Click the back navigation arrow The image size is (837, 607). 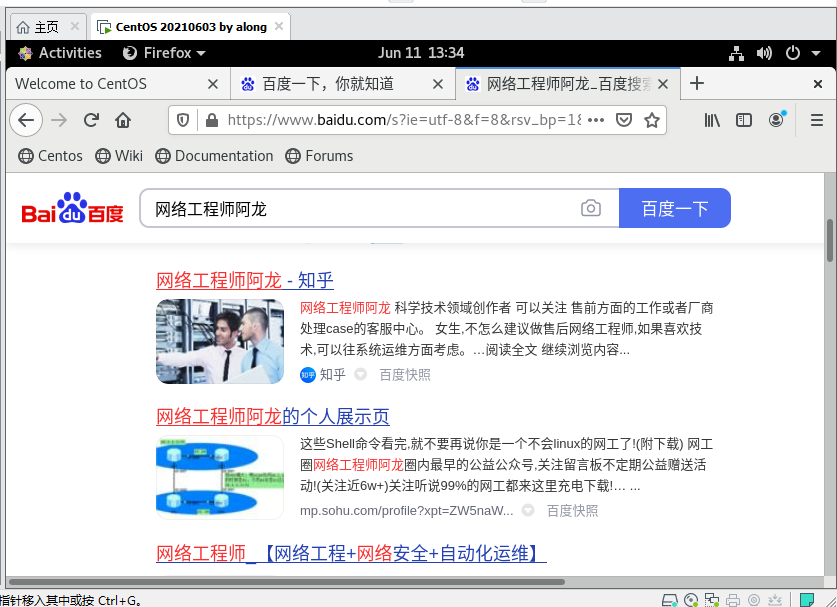click(27, 120)
